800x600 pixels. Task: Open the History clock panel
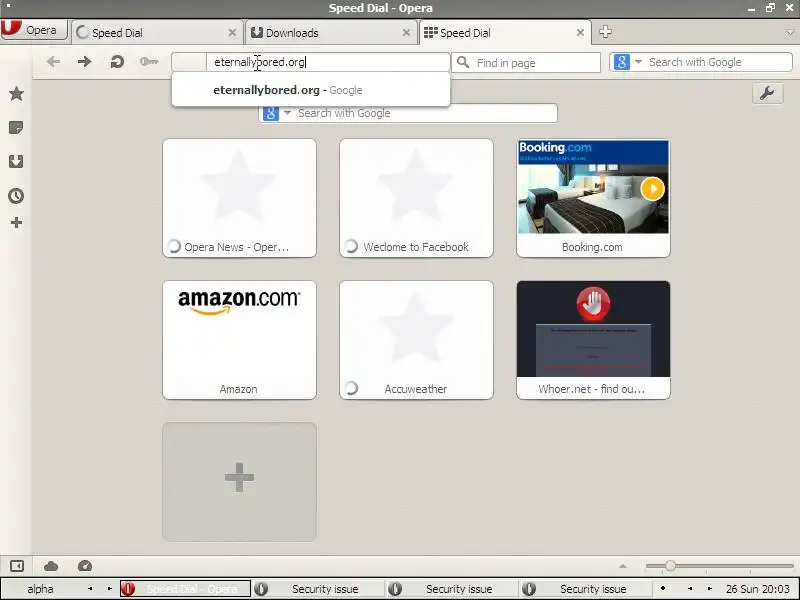[x=16, y=195]
